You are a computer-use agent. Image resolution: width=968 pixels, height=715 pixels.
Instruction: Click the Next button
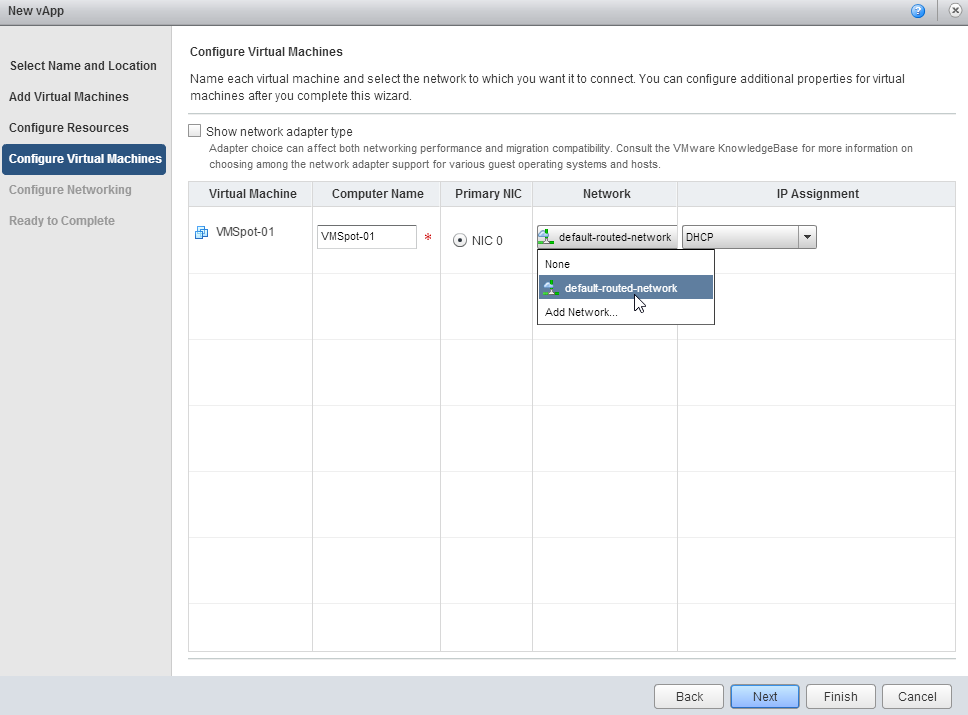[764, 696]
